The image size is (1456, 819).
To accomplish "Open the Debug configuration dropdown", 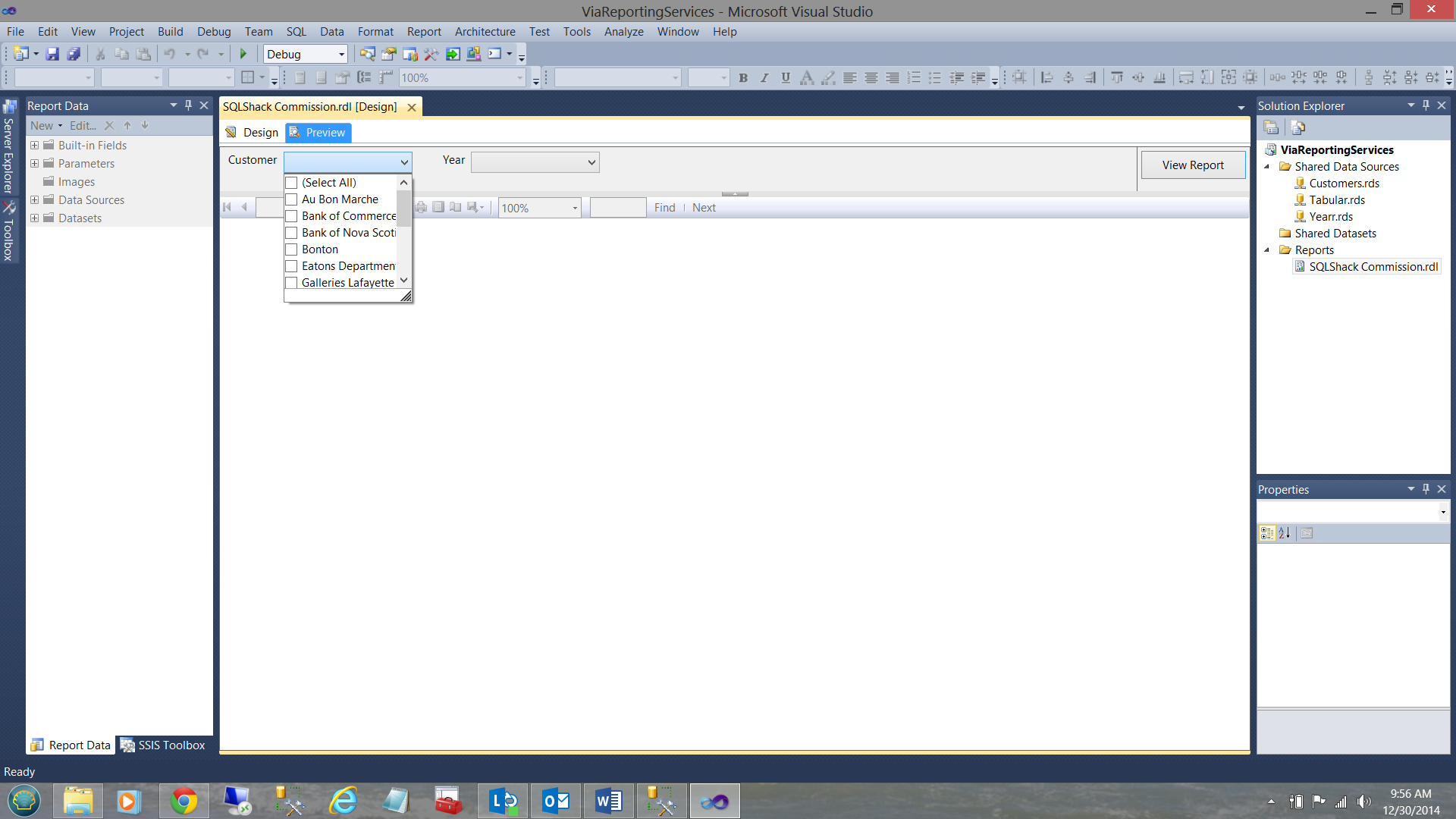I will [x=341, y=54].
